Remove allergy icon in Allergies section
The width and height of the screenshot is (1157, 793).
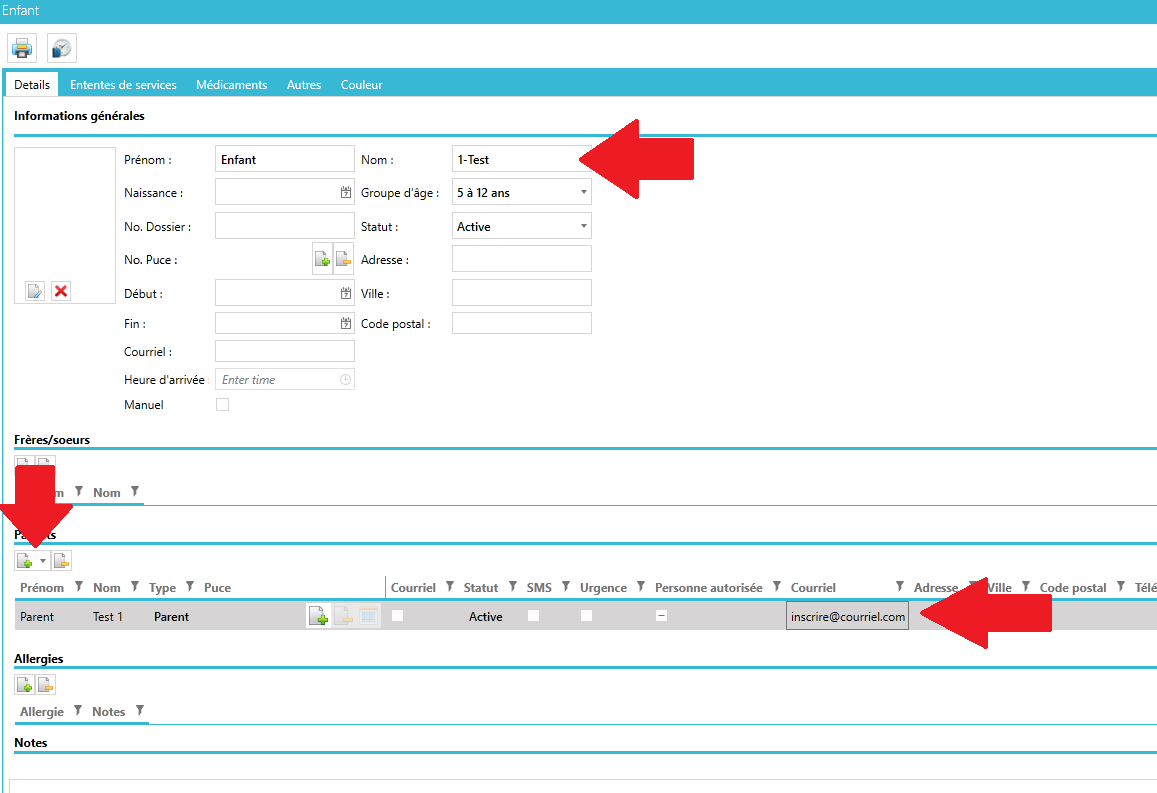(x=46, y=685)
